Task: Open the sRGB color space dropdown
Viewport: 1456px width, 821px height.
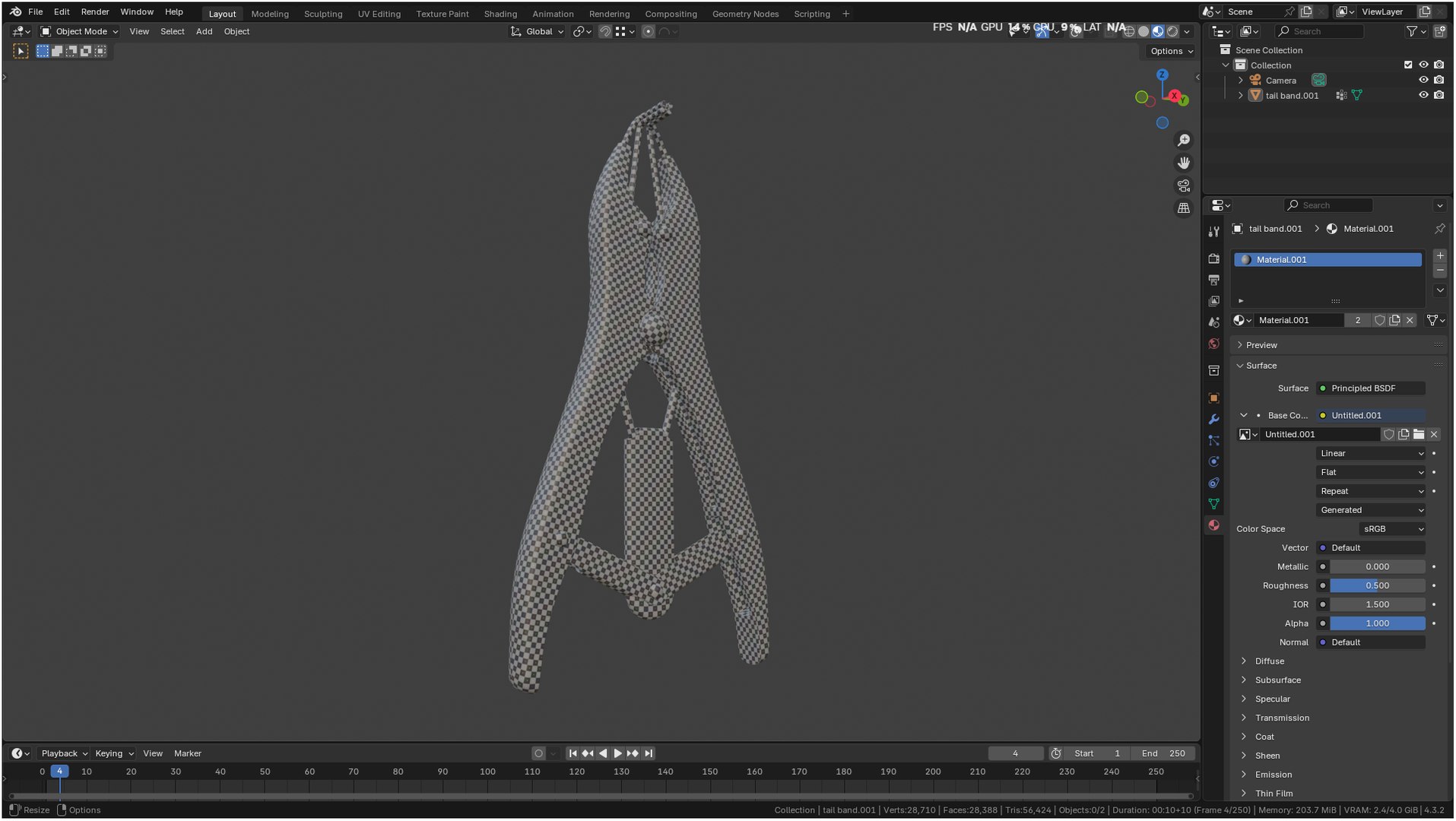Action: pos(1392,530)
